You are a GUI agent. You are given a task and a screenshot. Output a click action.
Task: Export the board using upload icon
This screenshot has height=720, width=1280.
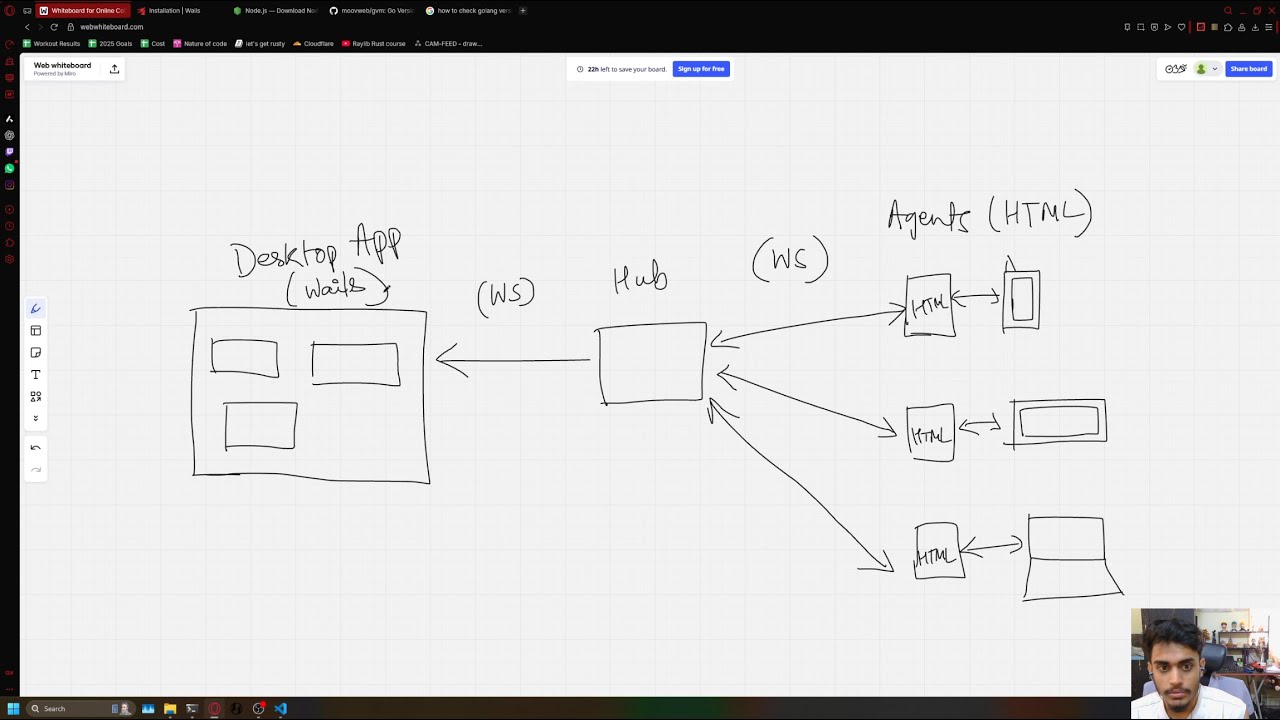(x=114, y=69)
